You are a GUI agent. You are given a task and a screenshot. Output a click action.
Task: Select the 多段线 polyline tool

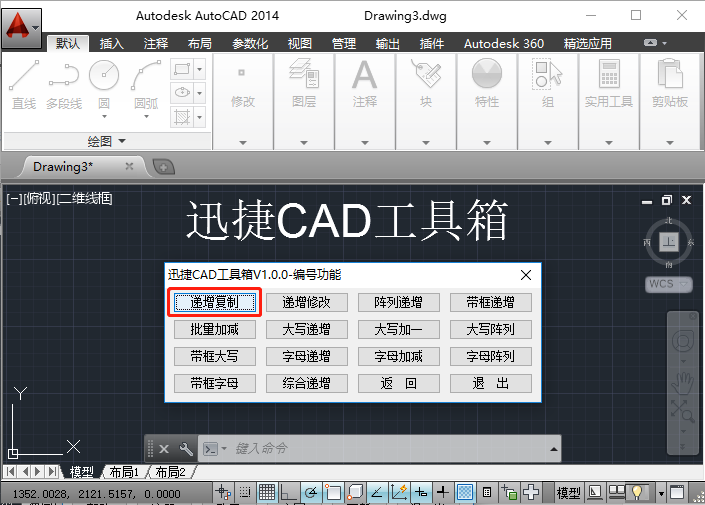pyautogui.click(x=64, y=85)
